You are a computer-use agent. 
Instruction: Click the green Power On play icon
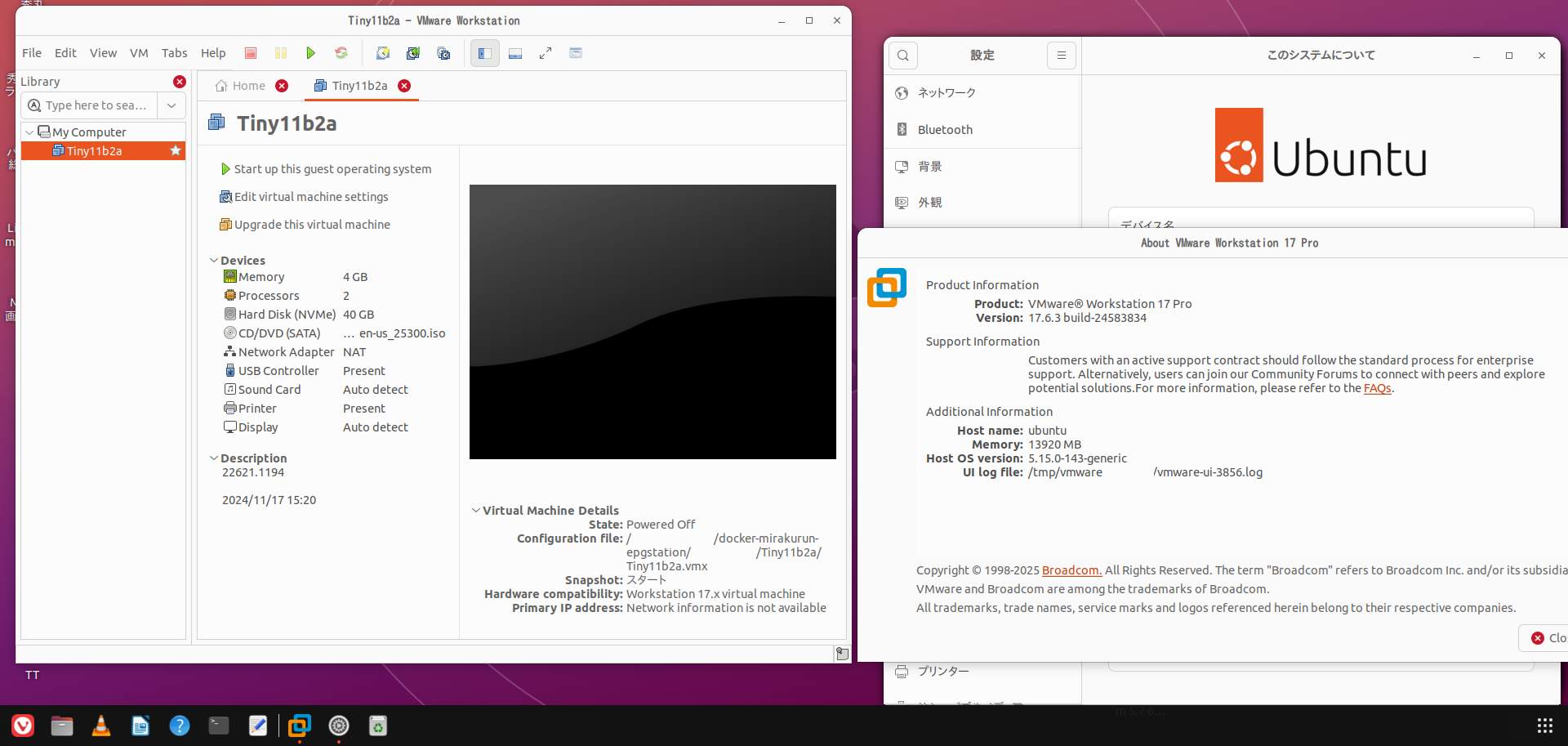pos(310,53)
